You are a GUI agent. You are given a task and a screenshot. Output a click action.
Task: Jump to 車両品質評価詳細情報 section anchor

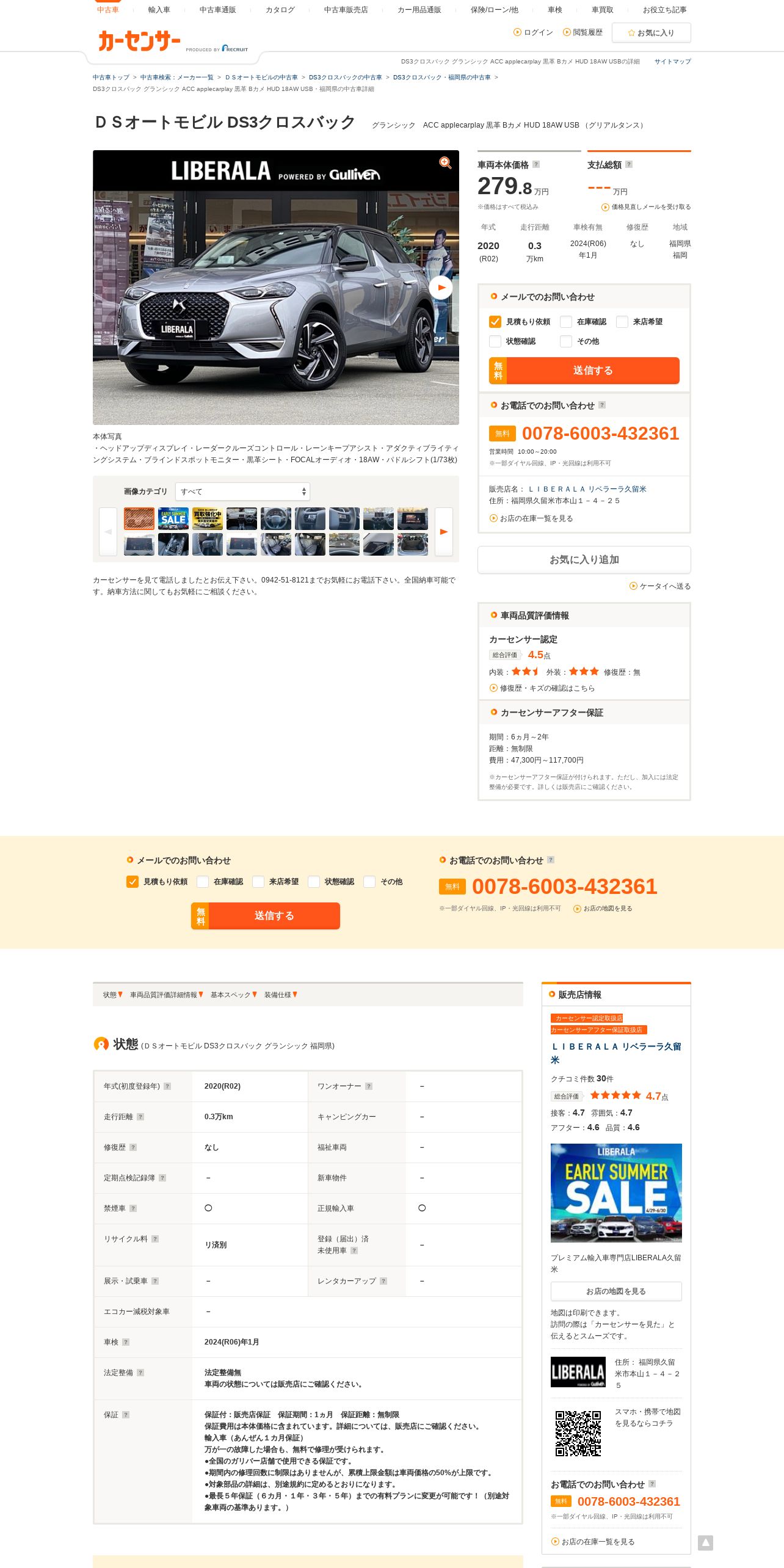tap(167, 995)
